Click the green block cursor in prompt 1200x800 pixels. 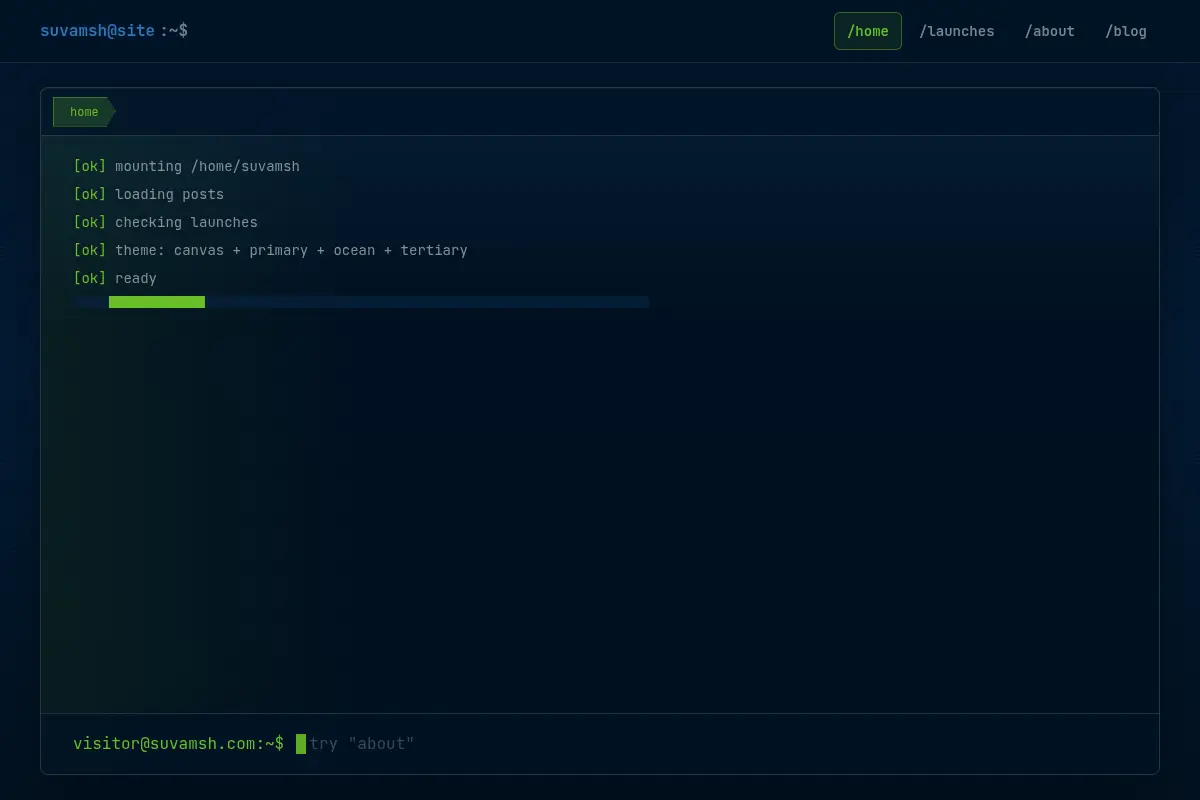point(301,744)
